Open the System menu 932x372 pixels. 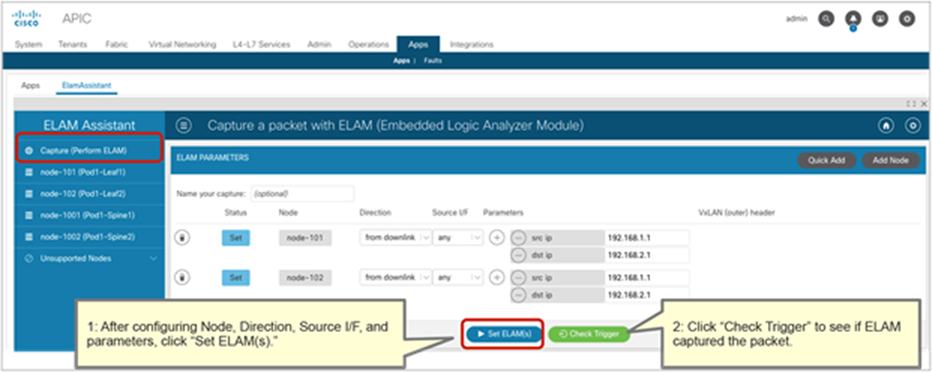point(28,45)
